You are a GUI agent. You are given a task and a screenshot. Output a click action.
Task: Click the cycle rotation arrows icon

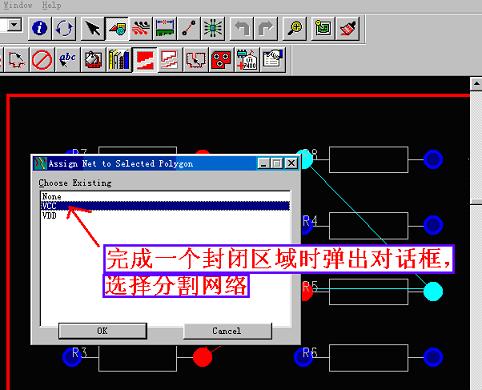64,28
